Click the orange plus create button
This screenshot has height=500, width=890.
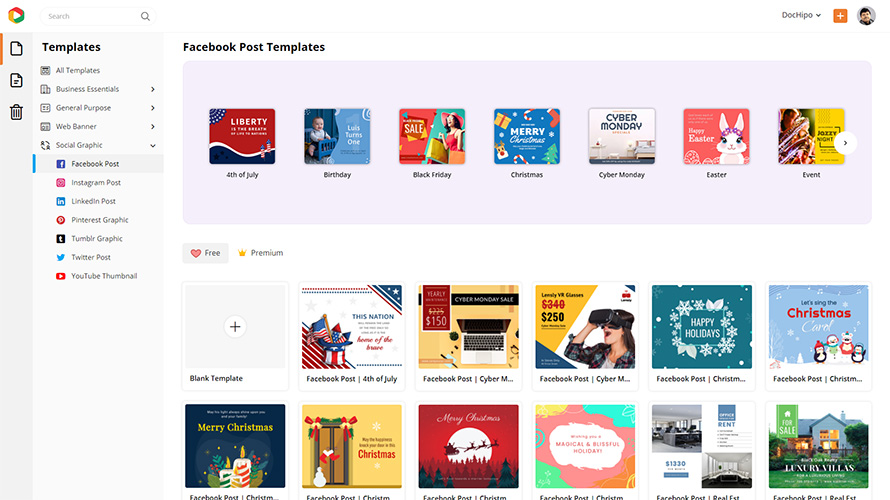840,16
